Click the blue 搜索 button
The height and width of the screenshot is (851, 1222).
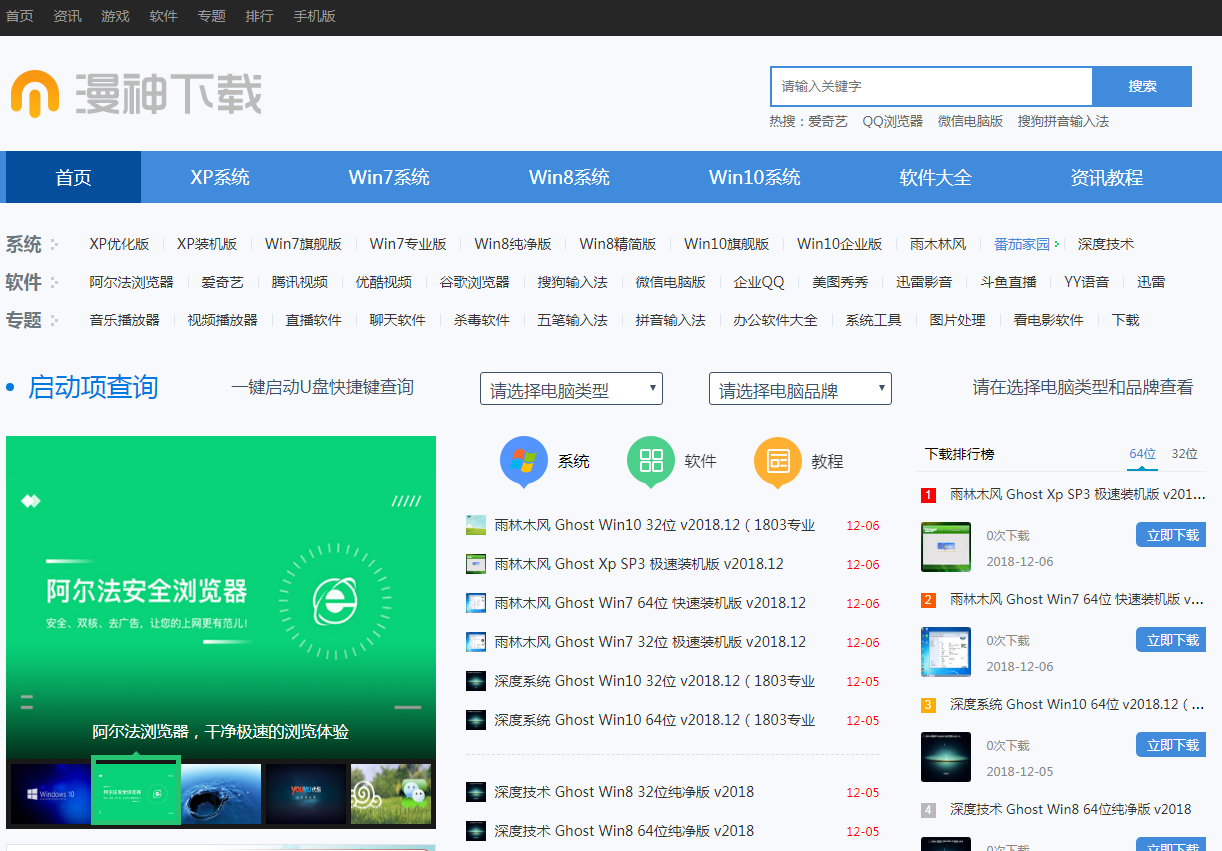(1142, 86)
